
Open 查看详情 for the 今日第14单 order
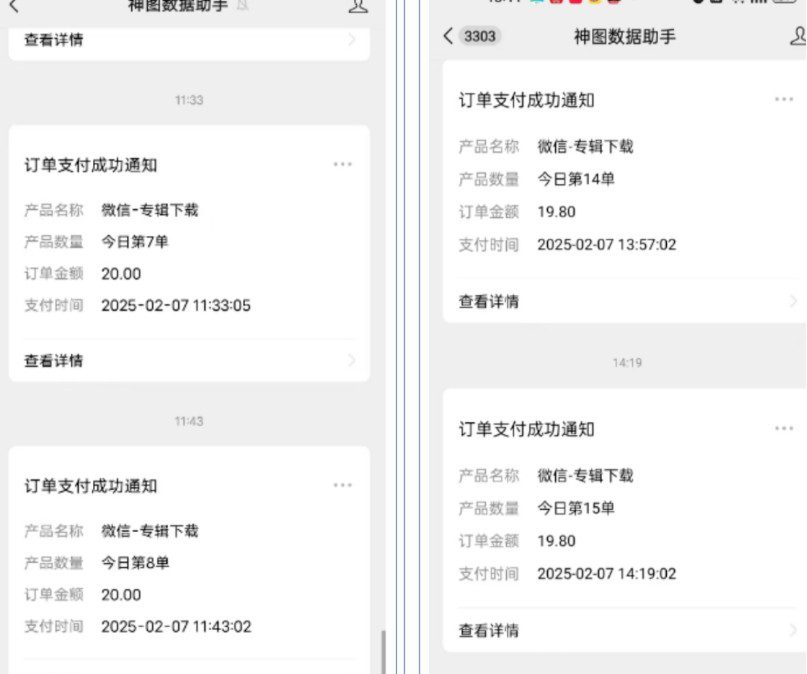(488, 301)
